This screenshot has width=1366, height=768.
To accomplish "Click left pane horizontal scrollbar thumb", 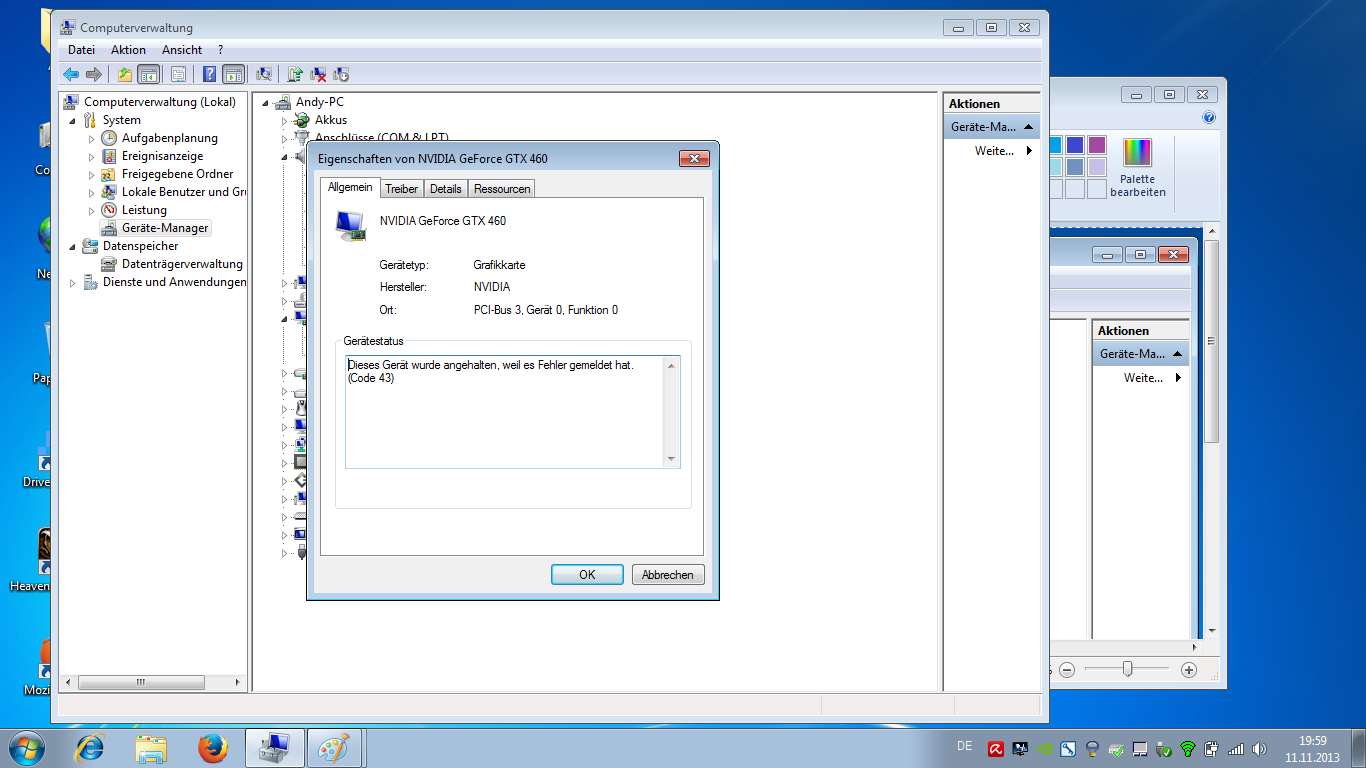I will [140, 682].
